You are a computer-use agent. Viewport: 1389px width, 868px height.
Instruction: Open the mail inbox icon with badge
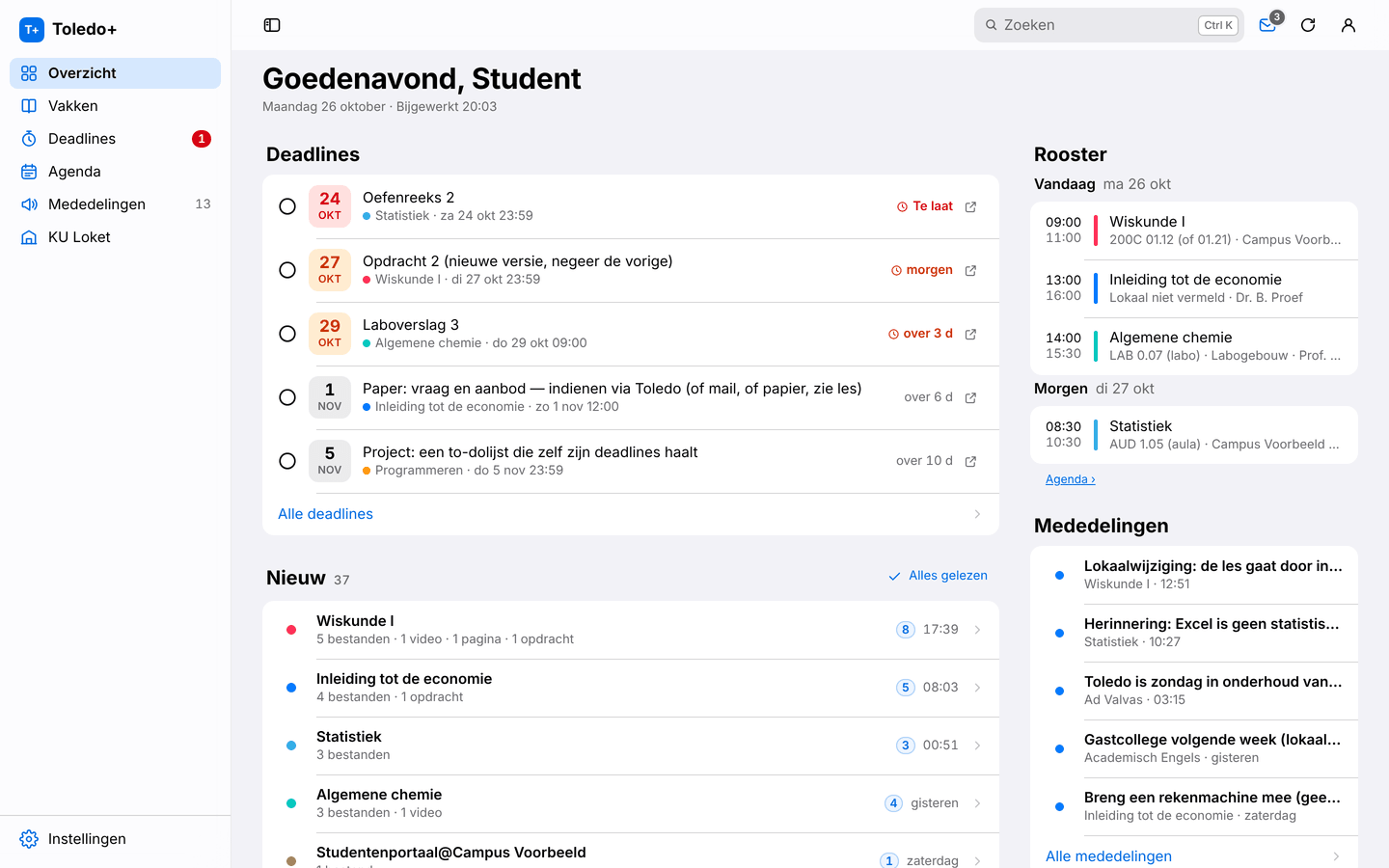[x=1267, y=25]
